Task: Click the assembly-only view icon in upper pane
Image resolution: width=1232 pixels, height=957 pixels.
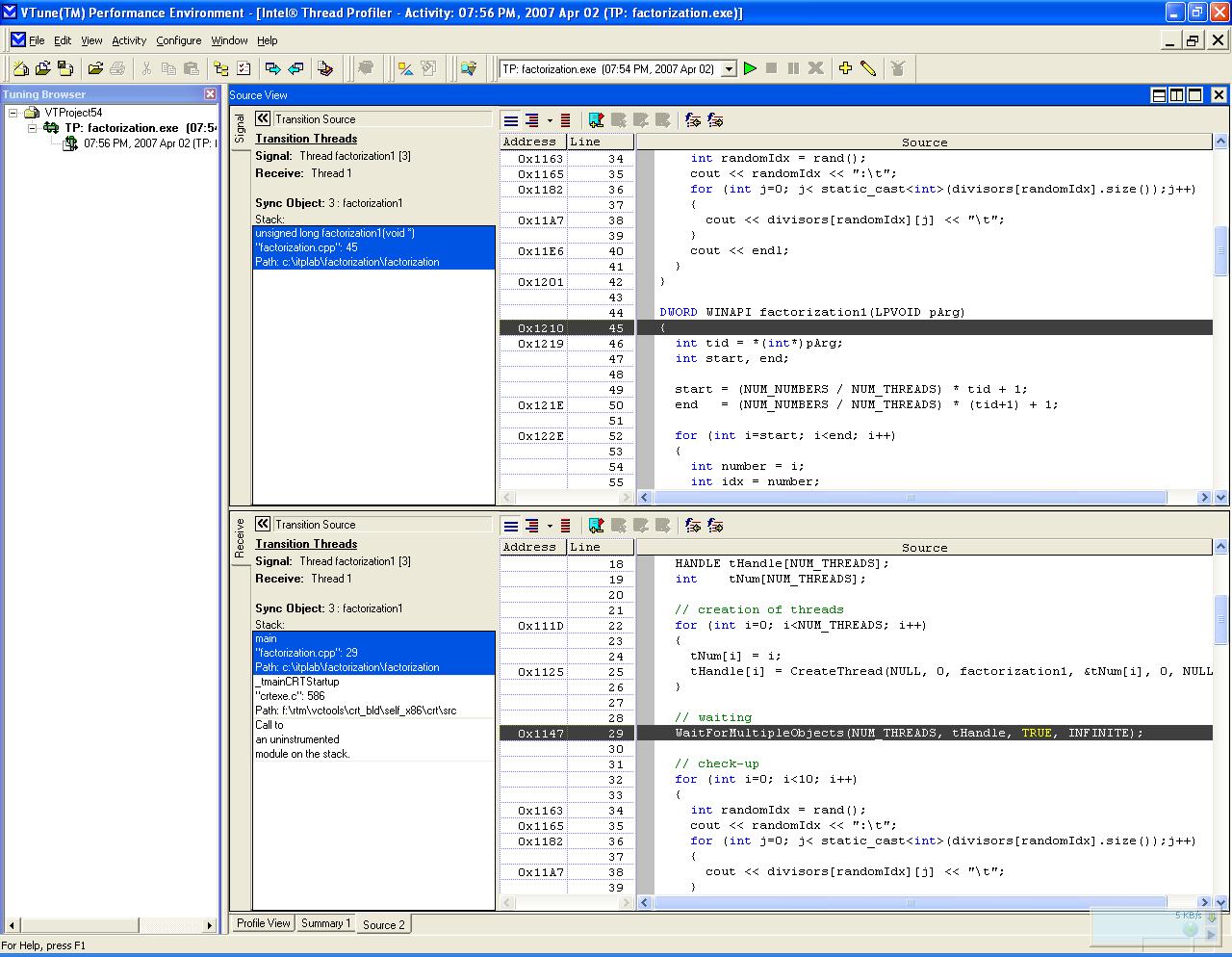Action: tap(565, 120)
